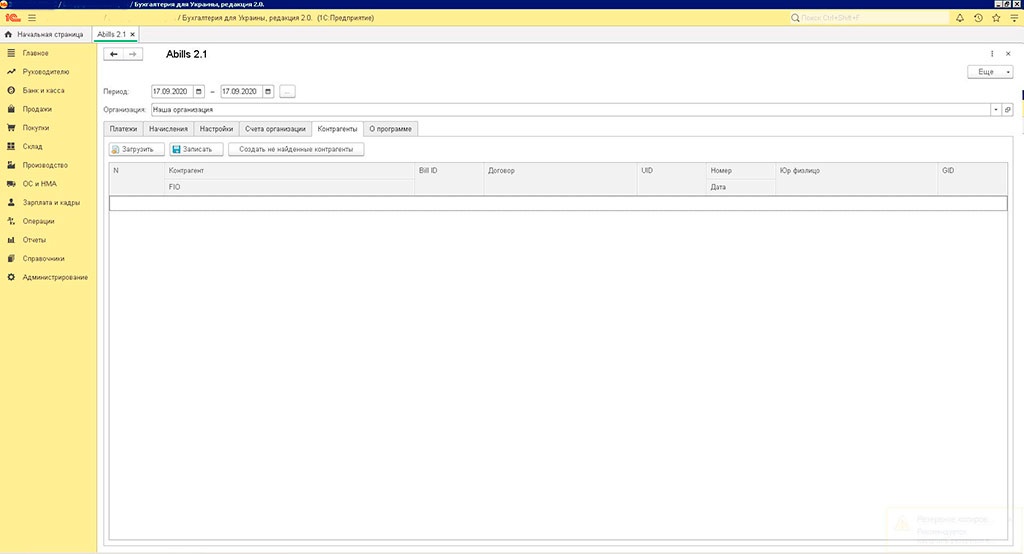Click the back arrow navigation button
This screenshot has width=1024, height=554.
[x=114, y=54]
